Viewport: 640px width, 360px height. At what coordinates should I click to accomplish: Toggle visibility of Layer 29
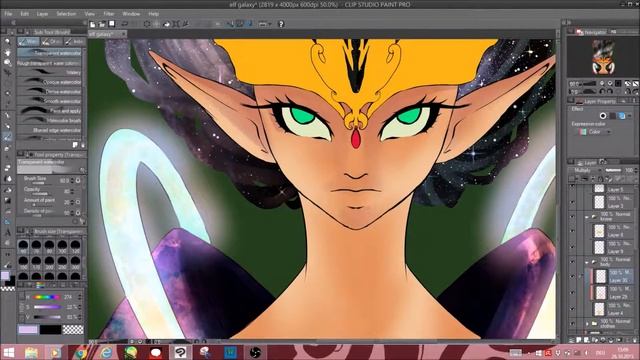[572, 293]
